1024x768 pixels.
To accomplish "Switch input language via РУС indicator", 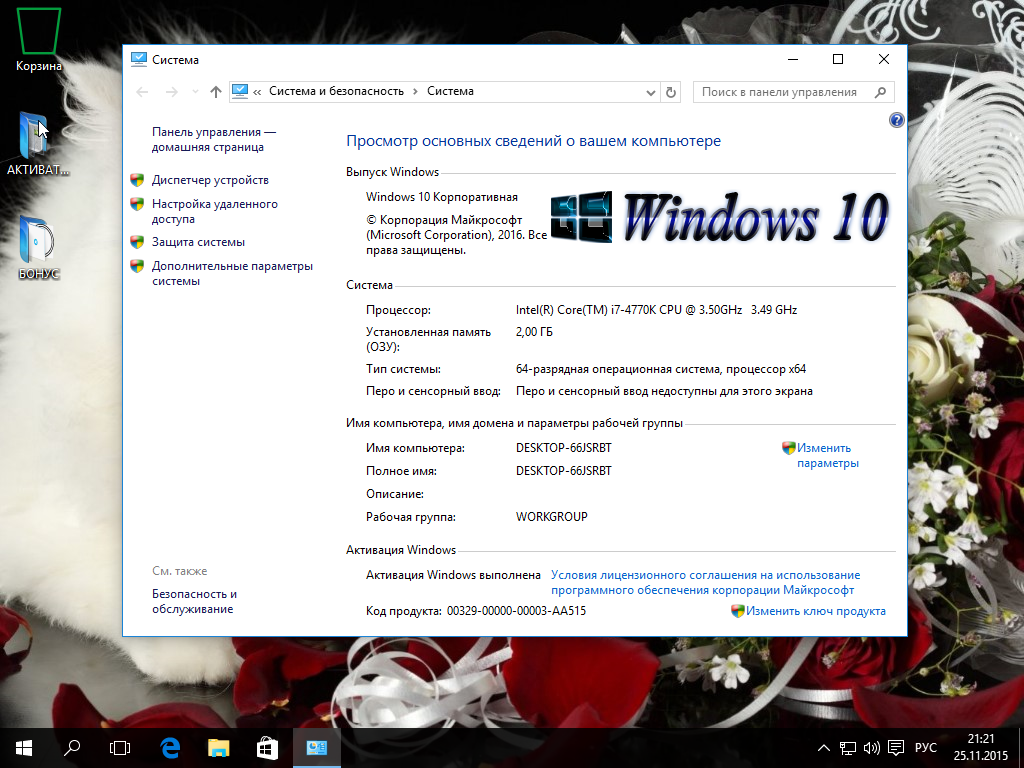I will (925, 748).
